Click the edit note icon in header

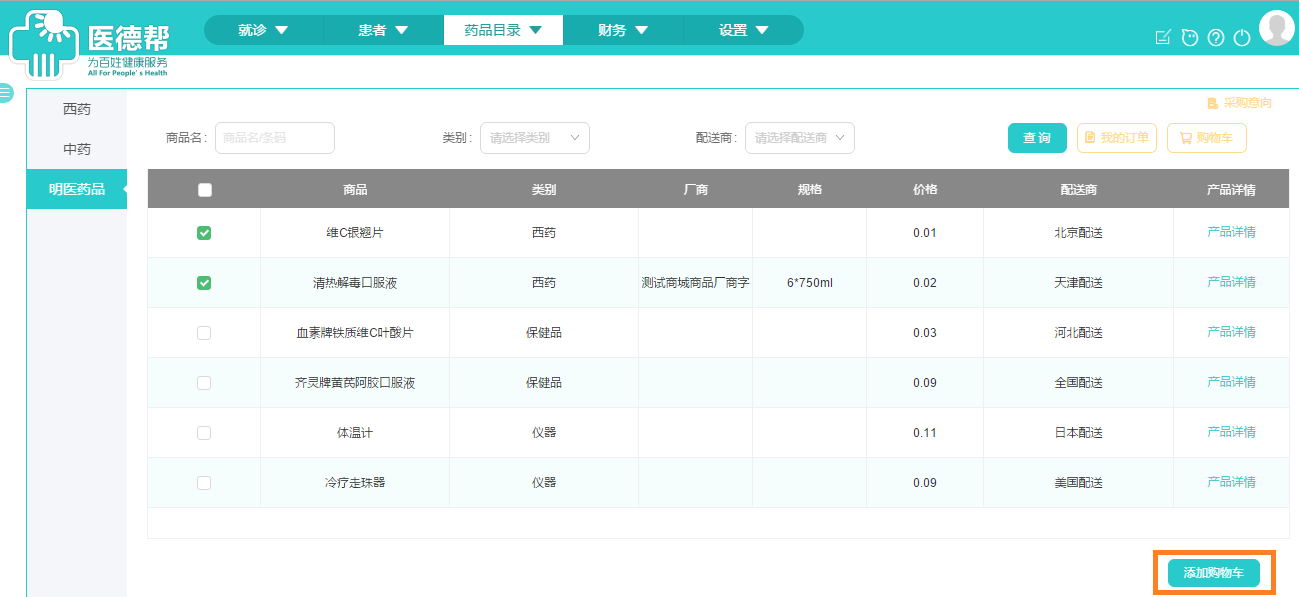tap(1162, 37)
